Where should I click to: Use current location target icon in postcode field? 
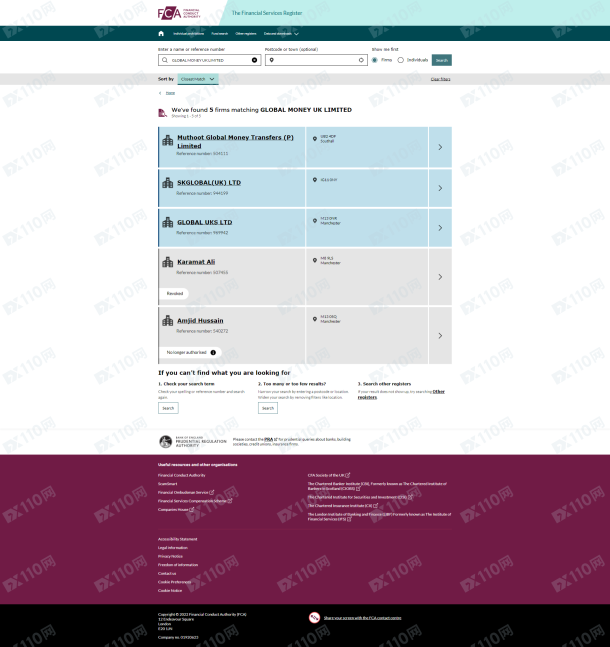(361, 60)
